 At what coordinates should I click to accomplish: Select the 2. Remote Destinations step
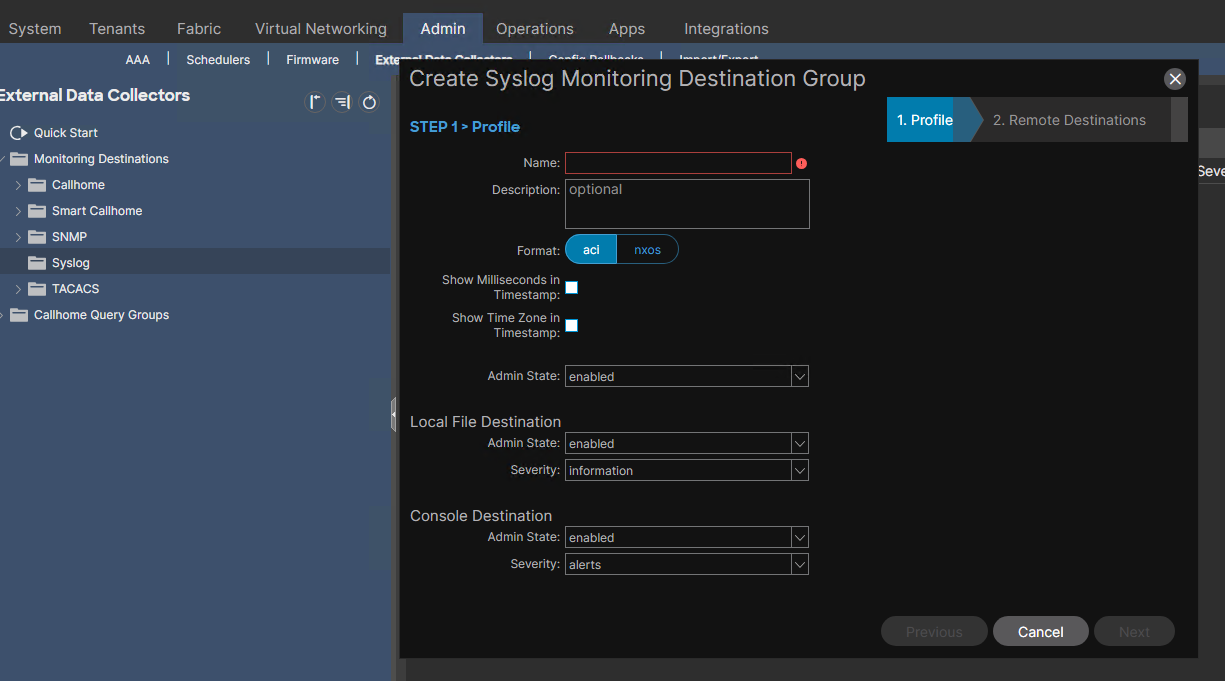tap(1069, 120)
